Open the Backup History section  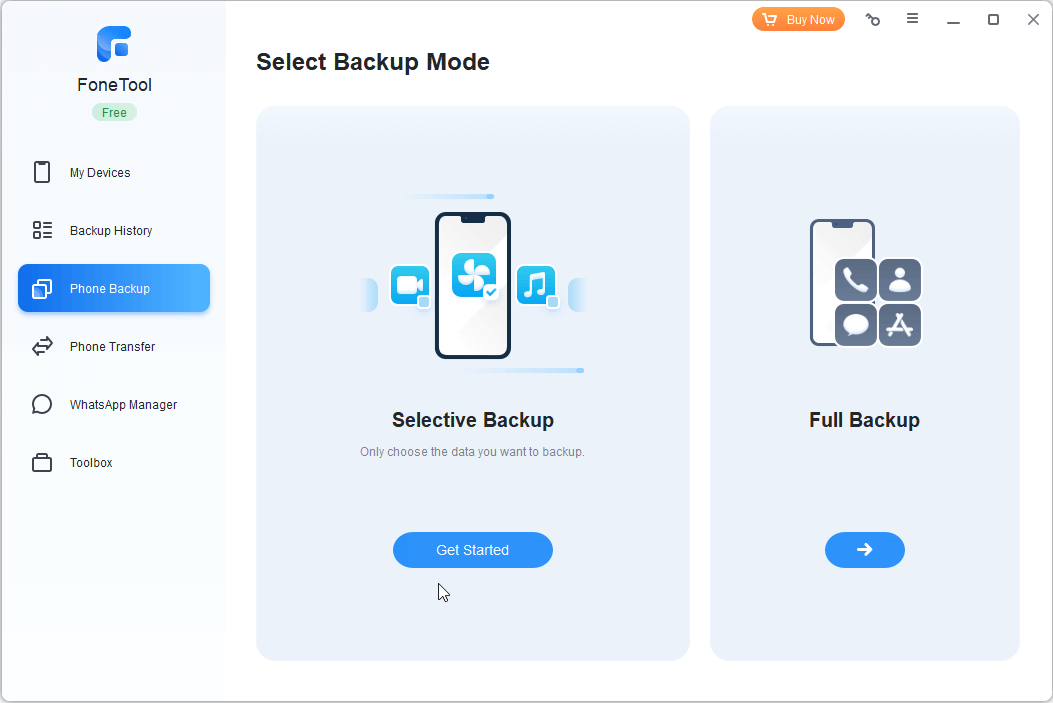pos(111,230)
